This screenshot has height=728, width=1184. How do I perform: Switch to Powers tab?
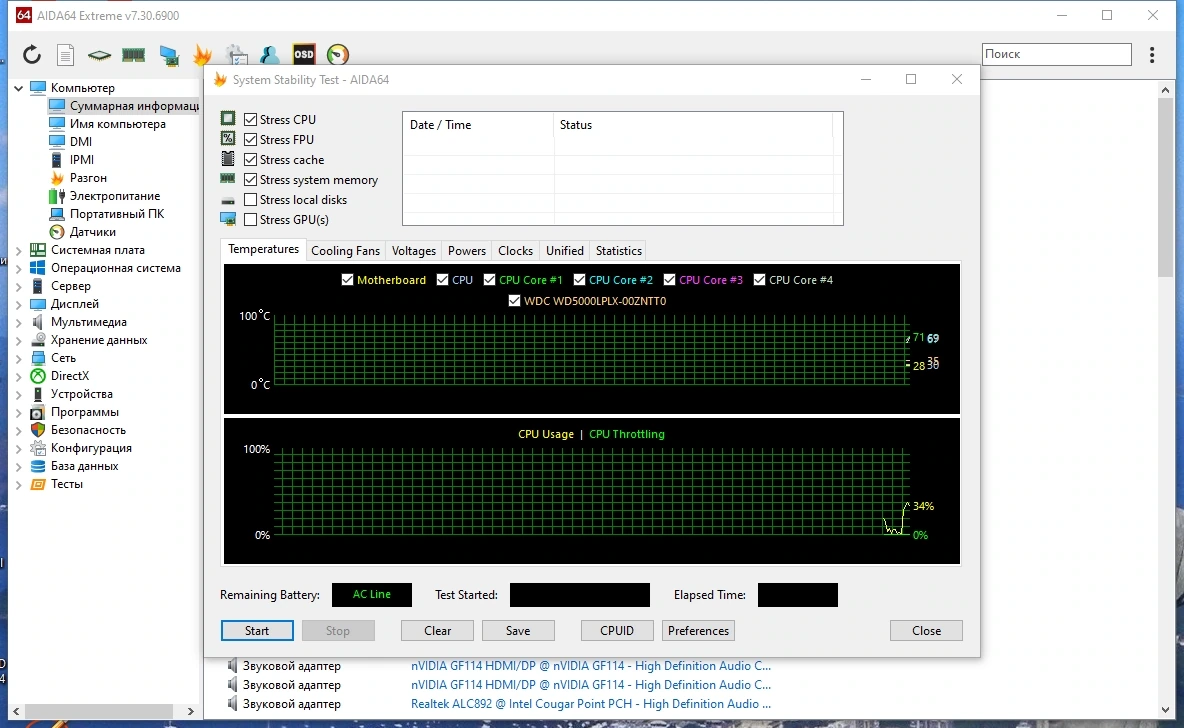pos(467,251)
